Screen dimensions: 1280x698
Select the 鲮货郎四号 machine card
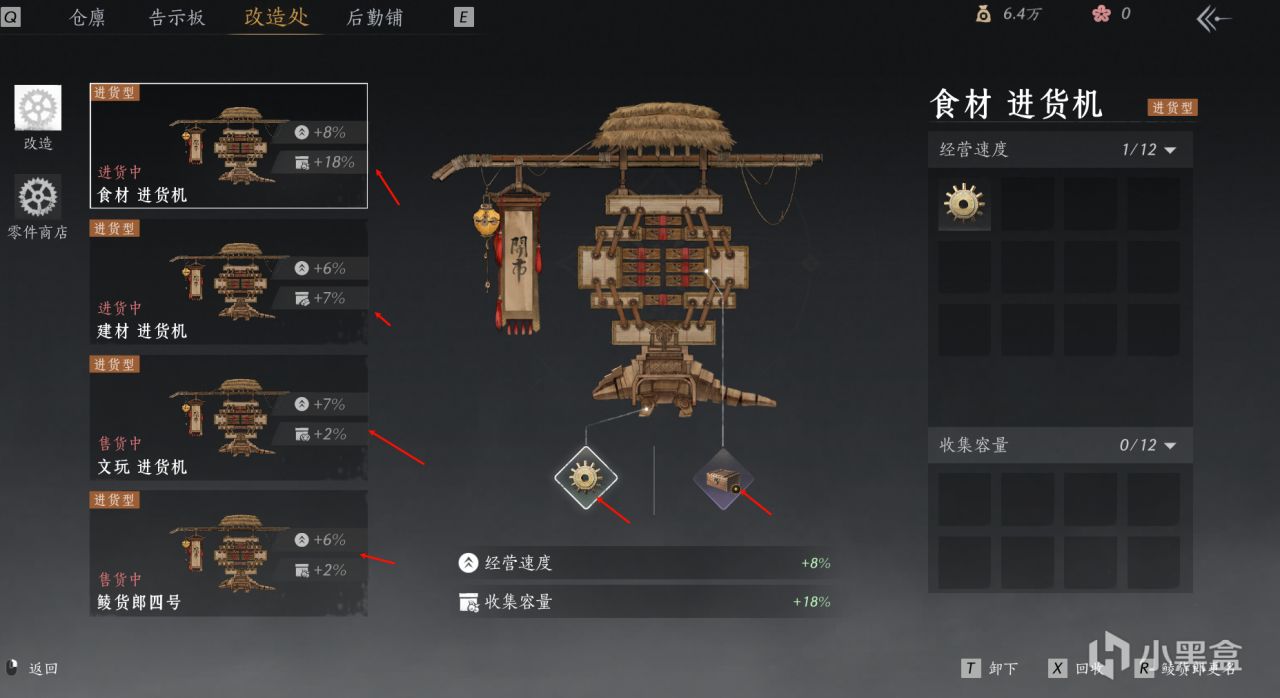(x=229, y=553)
